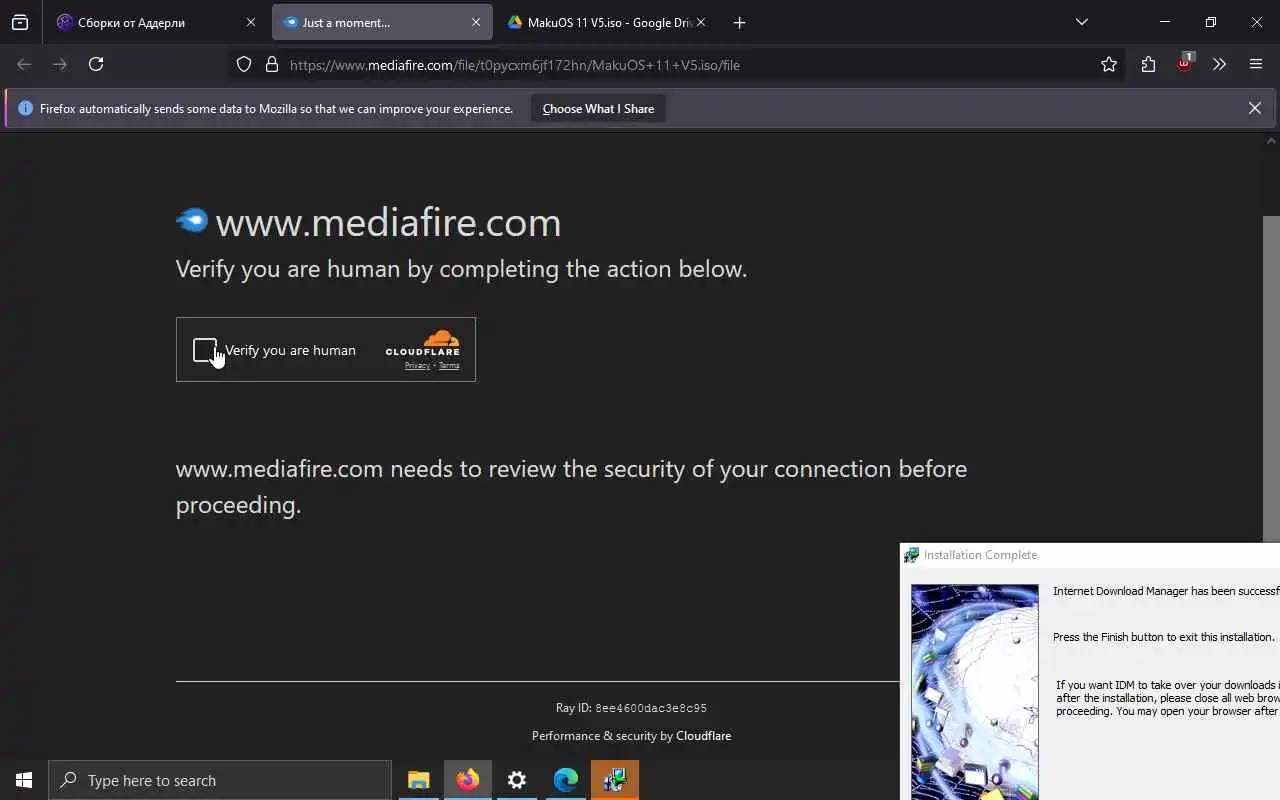Open the uBlock Origin extension icon
1280x800 pixels.
1184,64
